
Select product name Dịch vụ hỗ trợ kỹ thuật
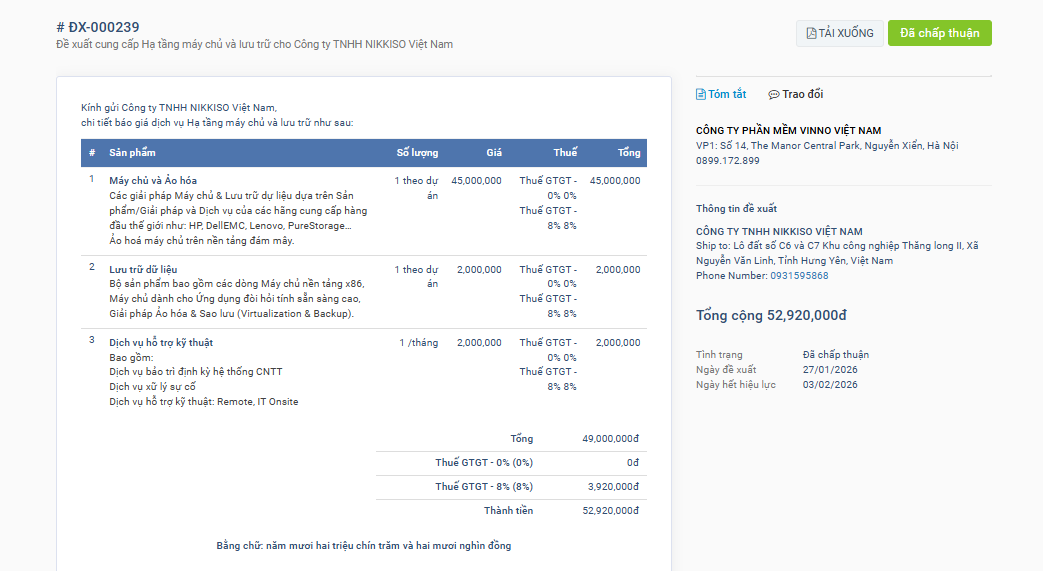tap(161, 343)
